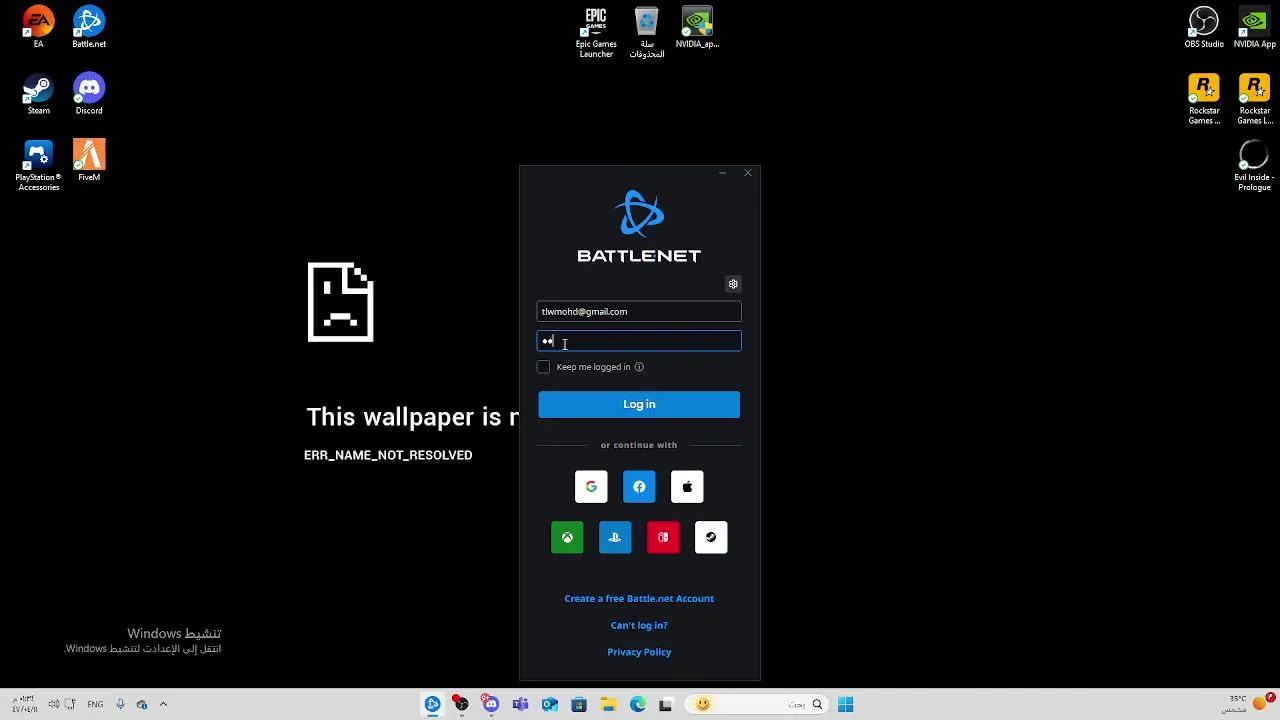Image resolution: width=1280 pixels, height=720 pixels.
Task: Continue with Xbox login
Action: (x=567, y=538)
